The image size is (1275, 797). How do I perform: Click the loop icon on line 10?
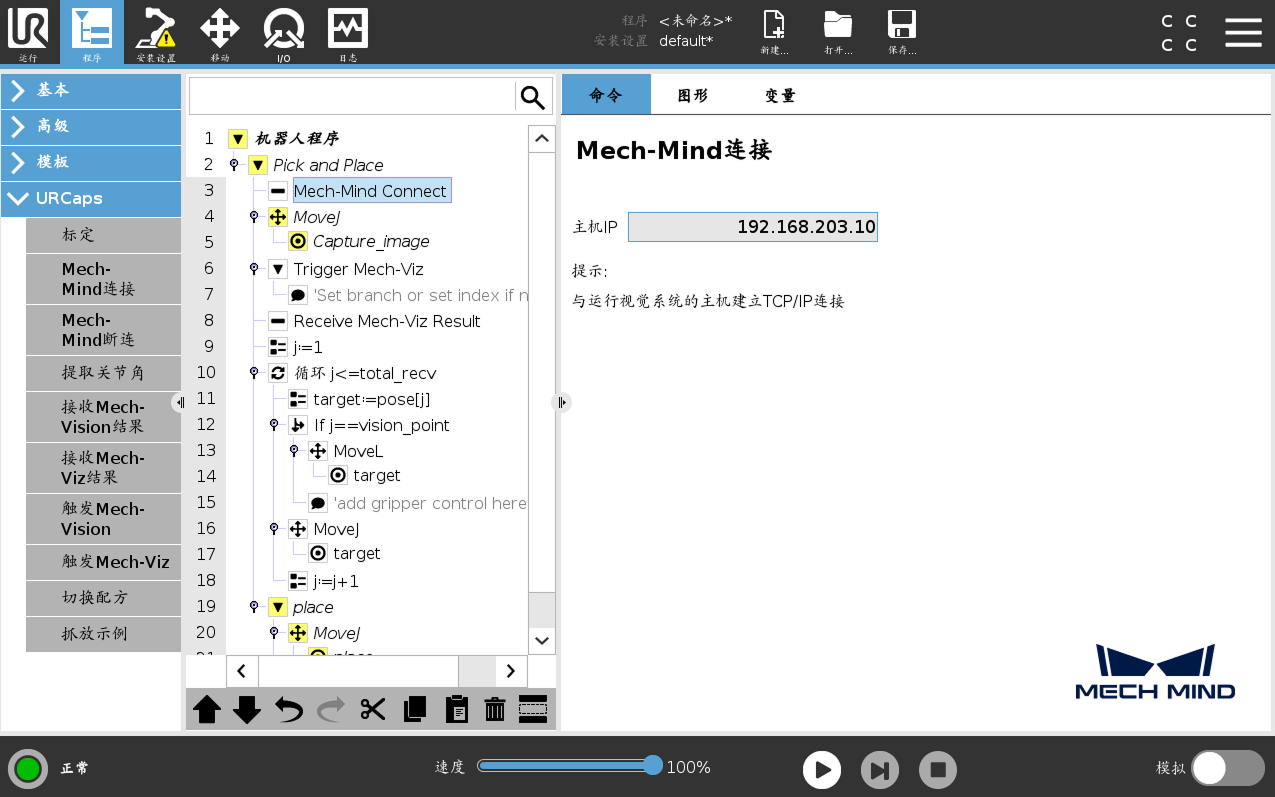click(x=278, y=373)
